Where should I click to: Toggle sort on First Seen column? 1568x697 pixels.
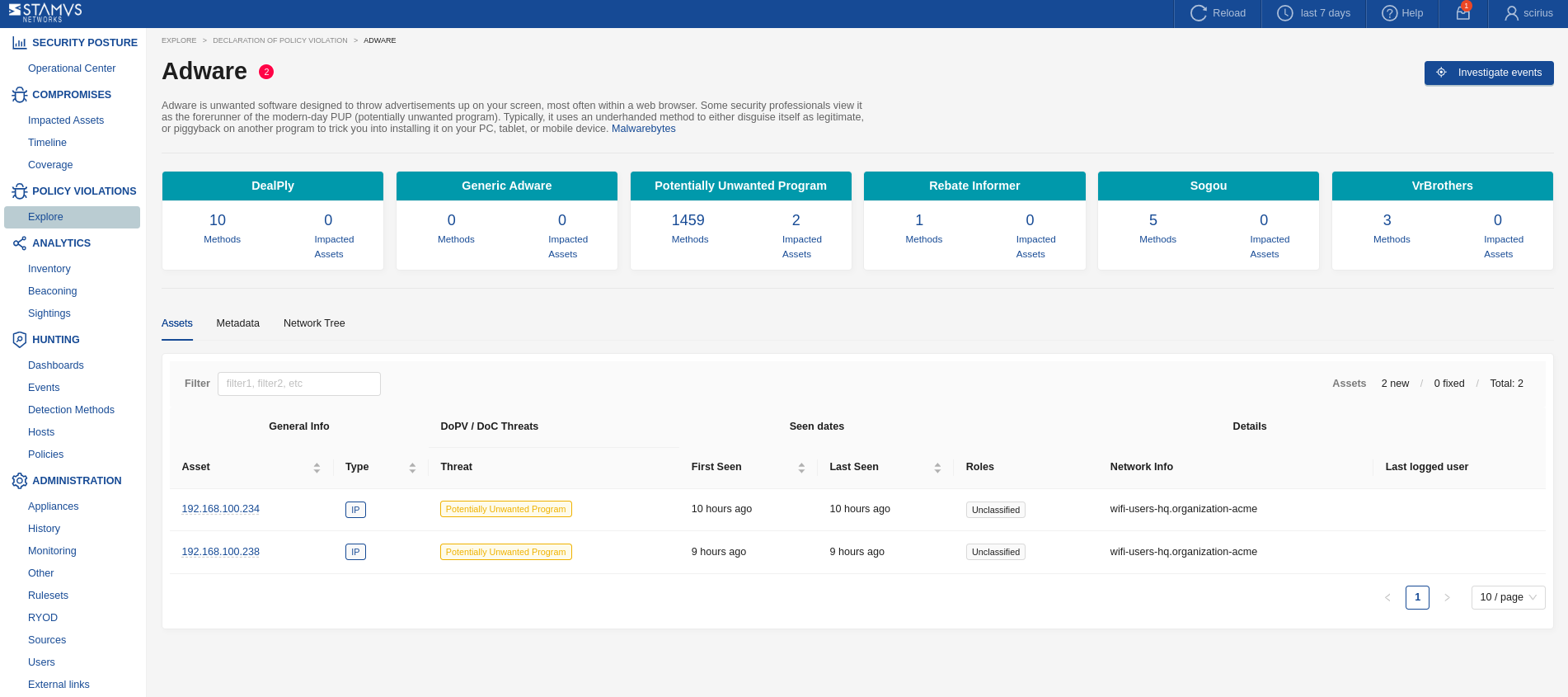point(801,468)
